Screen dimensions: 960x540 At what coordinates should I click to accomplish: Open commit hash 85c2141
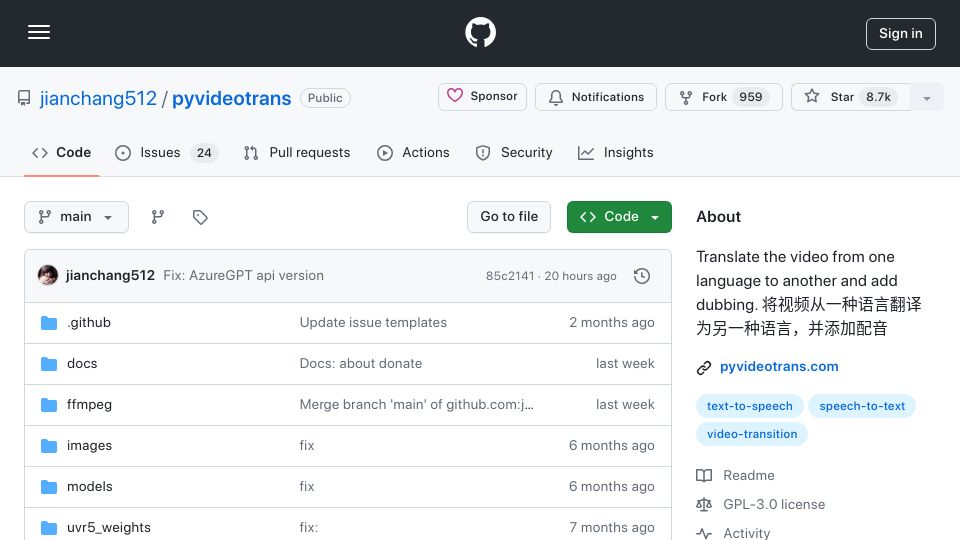coord(510,276)
